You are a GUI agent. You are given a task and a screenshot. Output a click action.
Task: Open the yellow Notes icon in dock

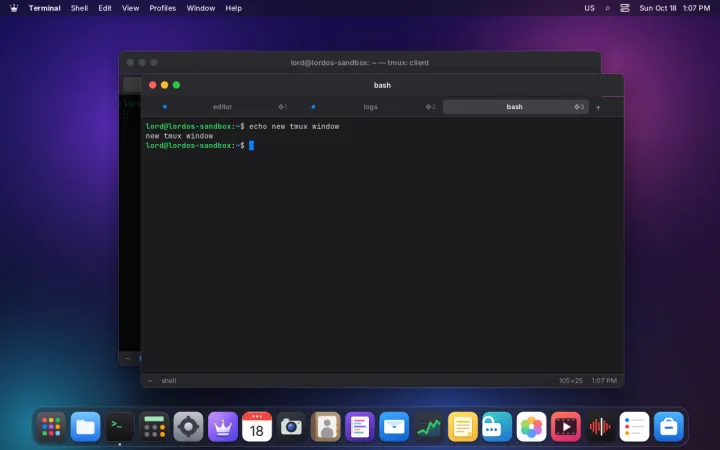click(x=462, y=427)
